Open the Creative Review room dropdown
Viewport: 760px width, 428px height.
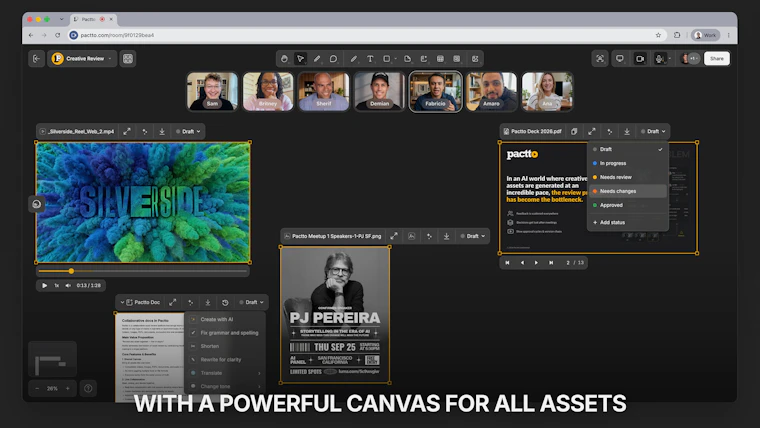click(x=82, y=59)
